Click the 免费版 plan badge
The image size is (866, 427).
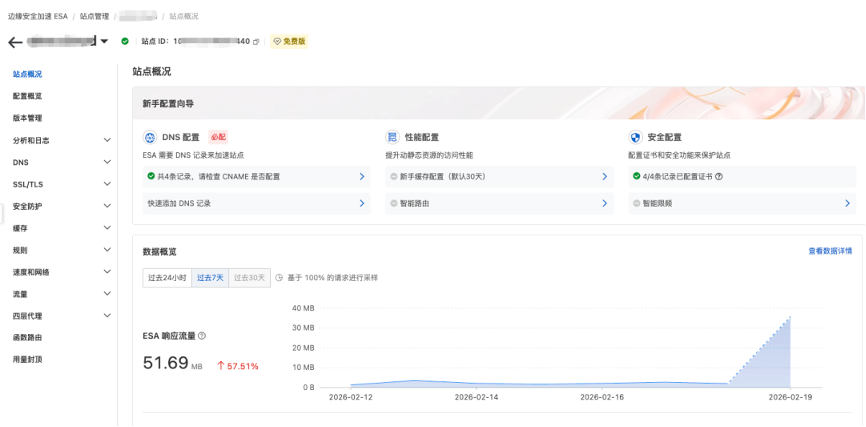pos(289,42)
